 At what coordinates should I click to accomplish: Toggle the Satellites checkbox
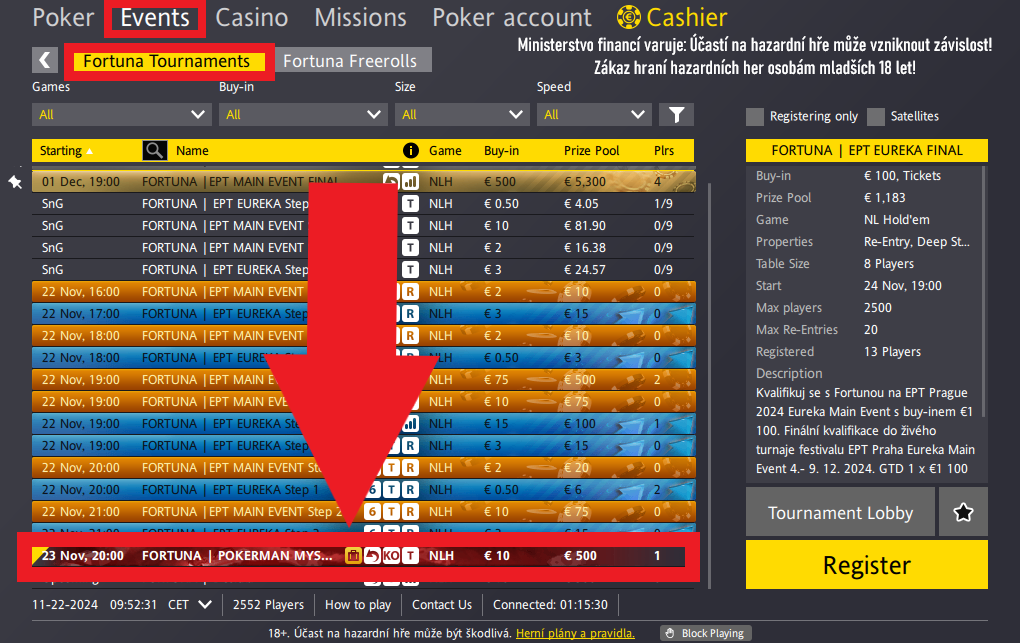(x=876, y=116)
